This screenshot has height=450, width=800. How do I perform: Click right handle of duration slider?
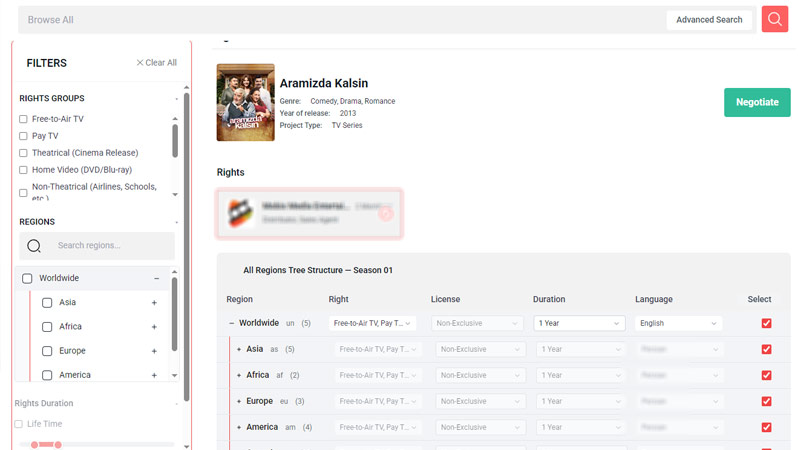coord(58,445)
